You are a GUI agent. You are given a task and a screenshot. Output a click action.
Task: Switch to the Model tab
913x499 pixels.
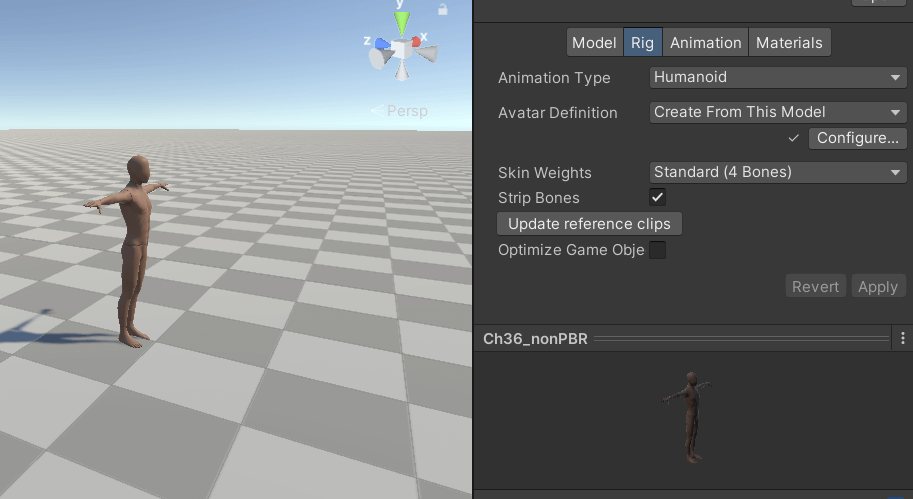(594, 43)
